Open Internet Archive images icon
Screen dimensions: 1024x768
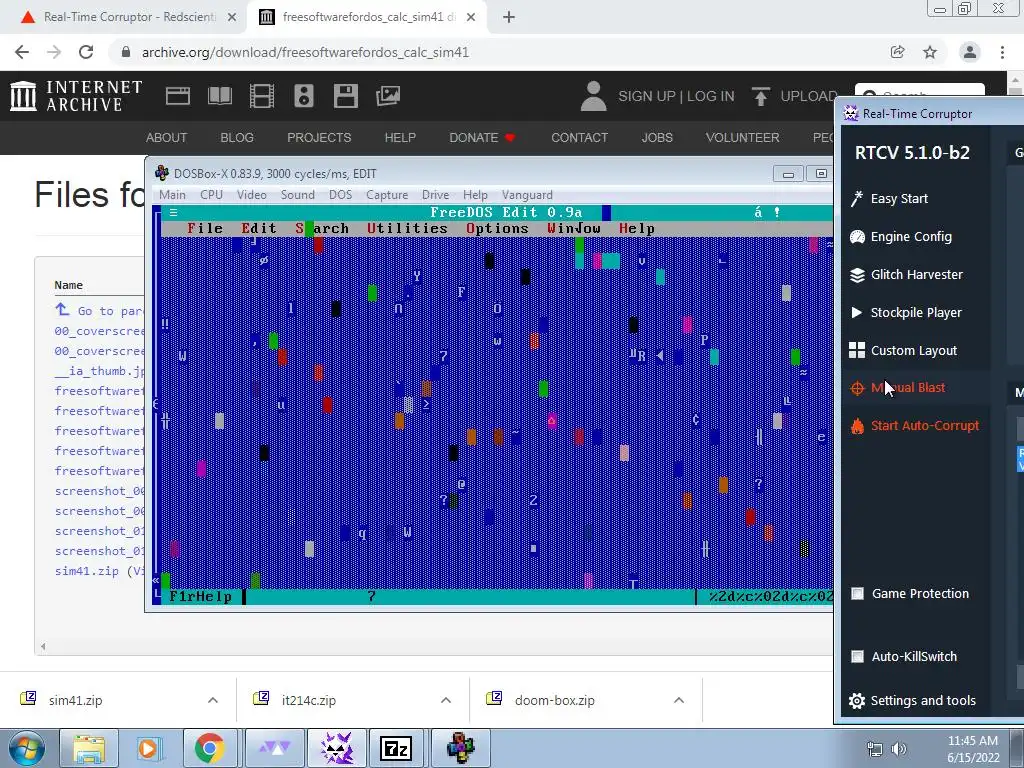(388, 96)
